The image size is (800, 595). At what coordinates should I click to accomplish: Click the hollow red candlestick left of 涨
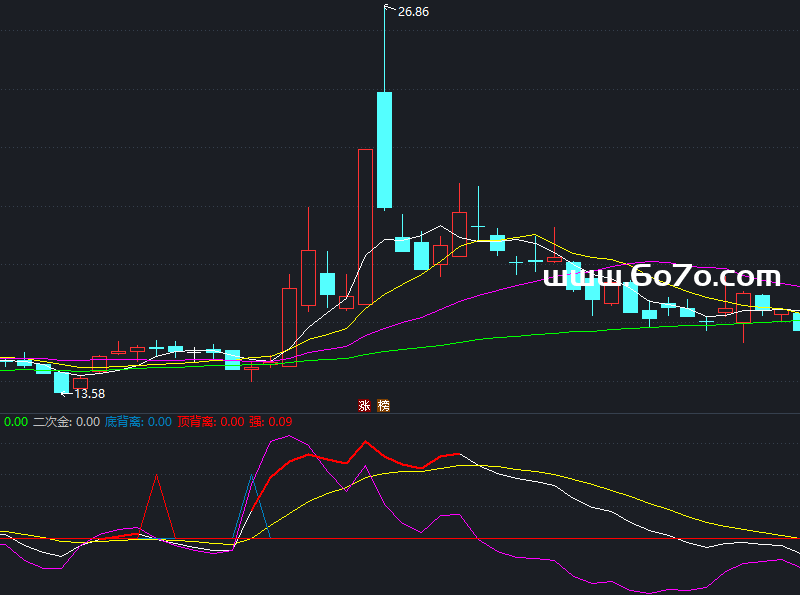pyautogui.click(x=289, y=327)
